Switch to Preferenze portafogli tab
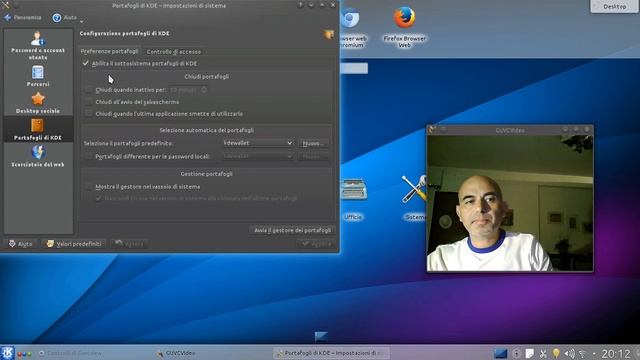Viewport: 640px width, 360px height. tap(109, 51)
